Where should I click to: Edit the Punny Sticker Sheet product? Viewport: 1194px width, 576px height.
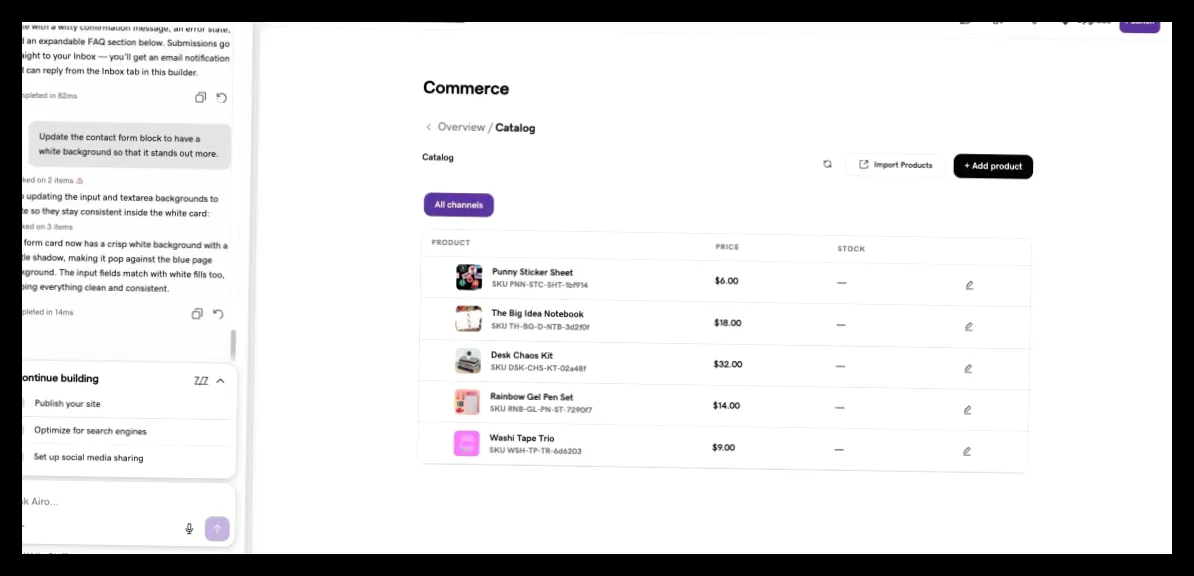969,286
